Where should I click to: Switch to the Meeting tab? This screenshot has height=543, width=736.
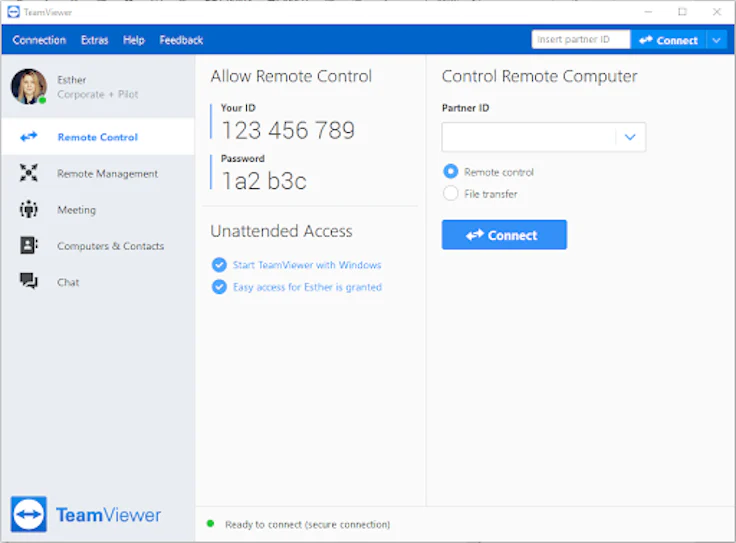coord(98,209)
